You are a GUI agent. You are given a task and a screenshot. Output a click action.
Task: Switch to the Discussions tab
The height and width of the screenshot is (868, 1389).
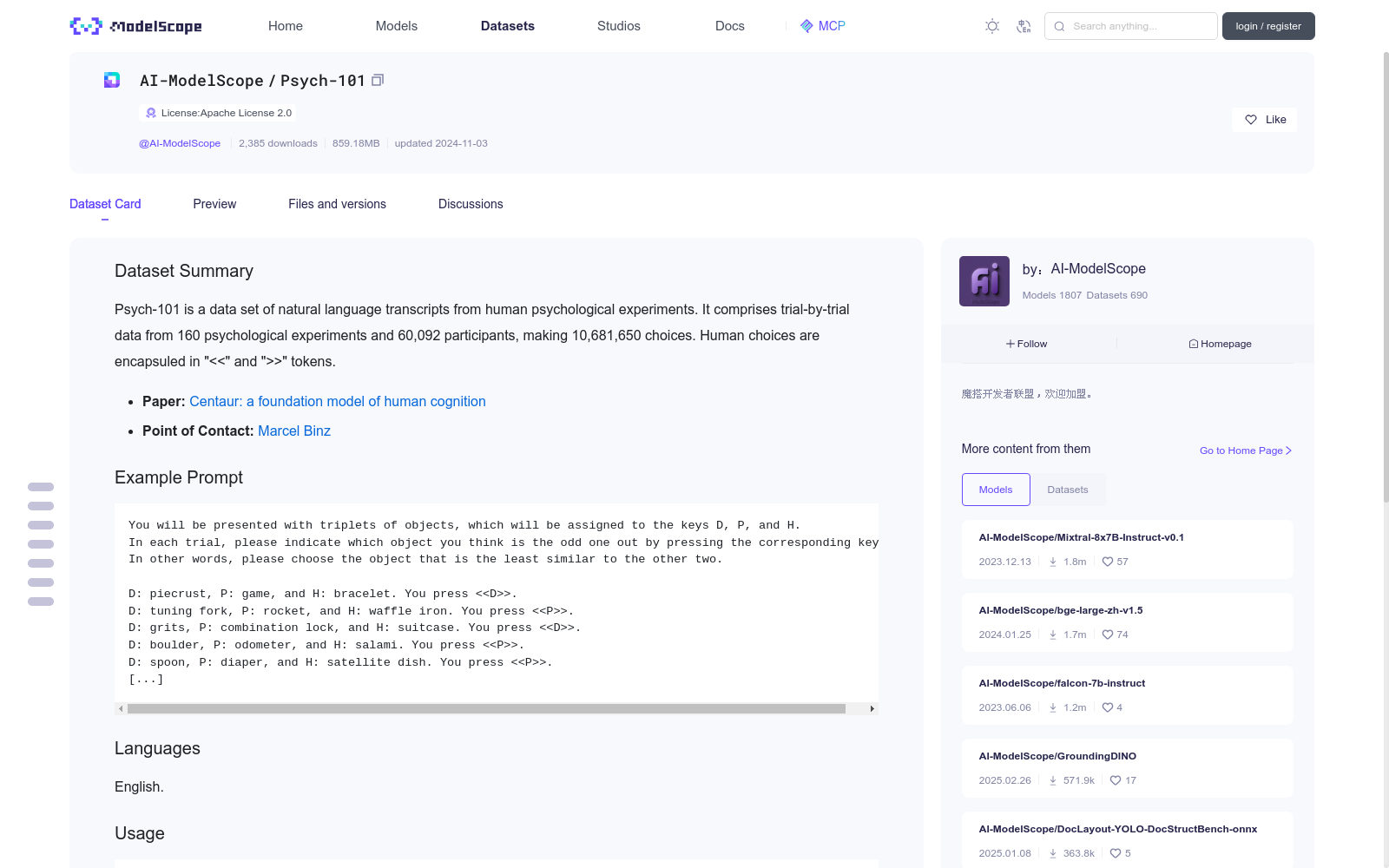click(x=471, y=204)
